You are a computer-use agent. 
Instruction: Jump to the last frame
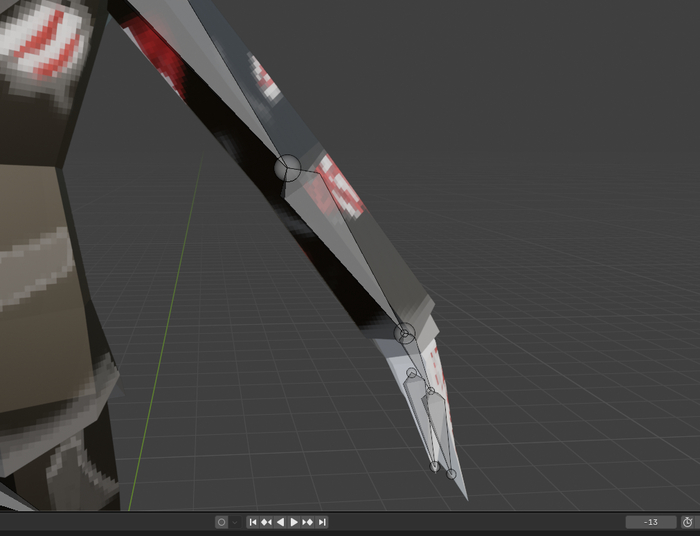click(322, 522)
